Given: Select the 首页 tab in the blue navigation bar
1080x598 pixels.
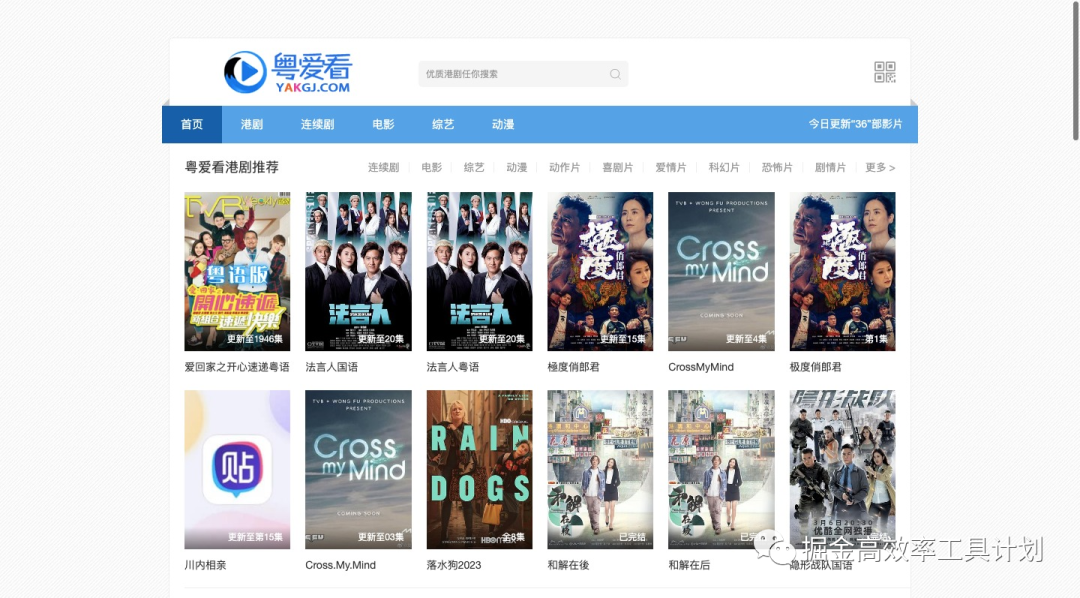Looking at the screenshot, I should click(192, 124).
